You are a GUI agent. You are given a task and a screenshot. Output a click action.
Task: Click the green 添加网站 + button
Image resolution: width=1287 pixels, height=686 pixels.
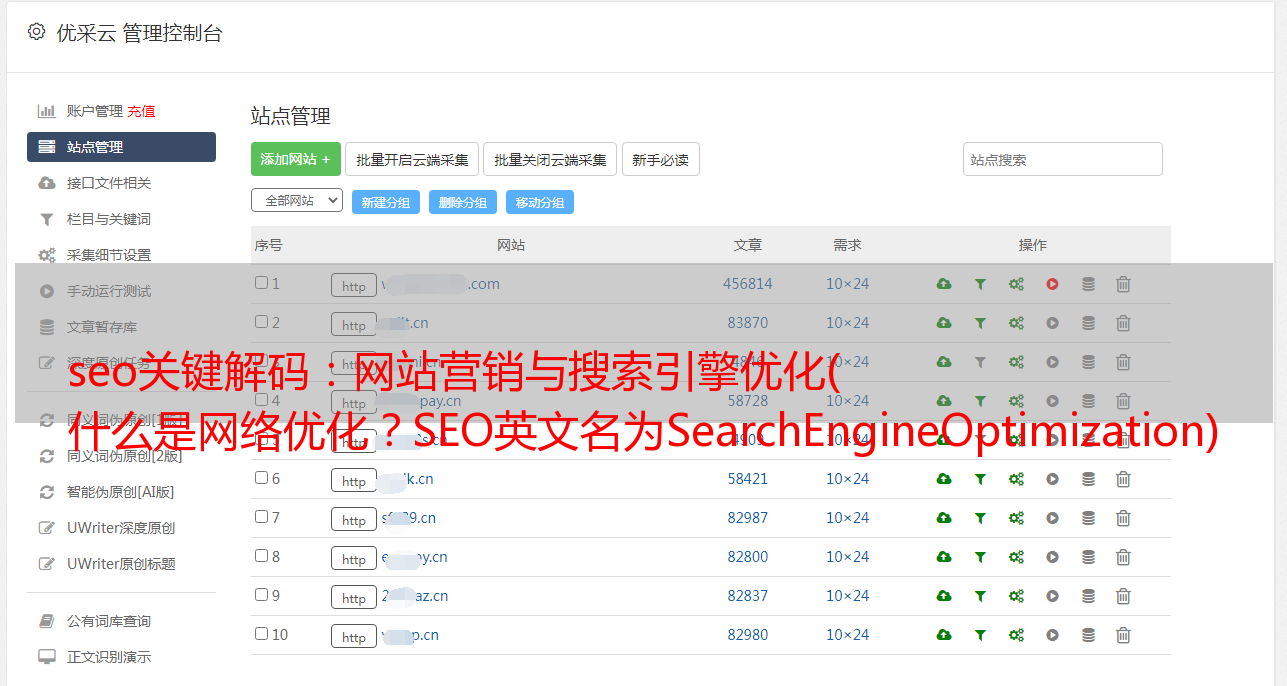pyautogui.click(x=295, y=159)
